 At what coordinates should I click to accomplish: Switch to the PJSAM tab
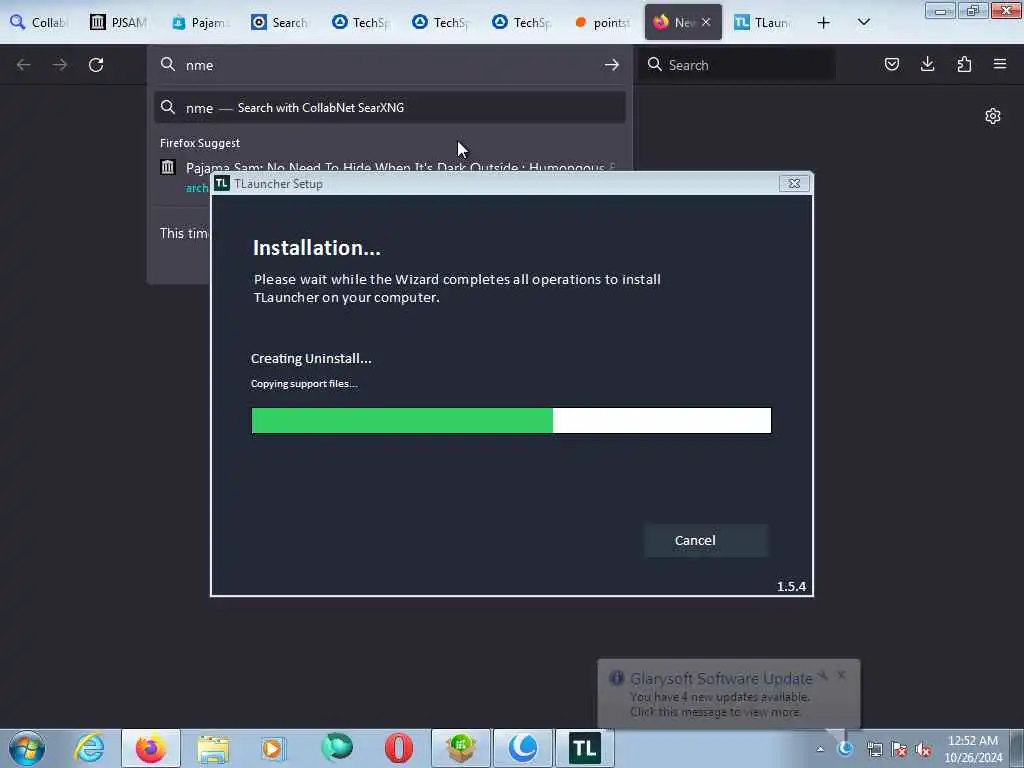[x=118, y=22]
